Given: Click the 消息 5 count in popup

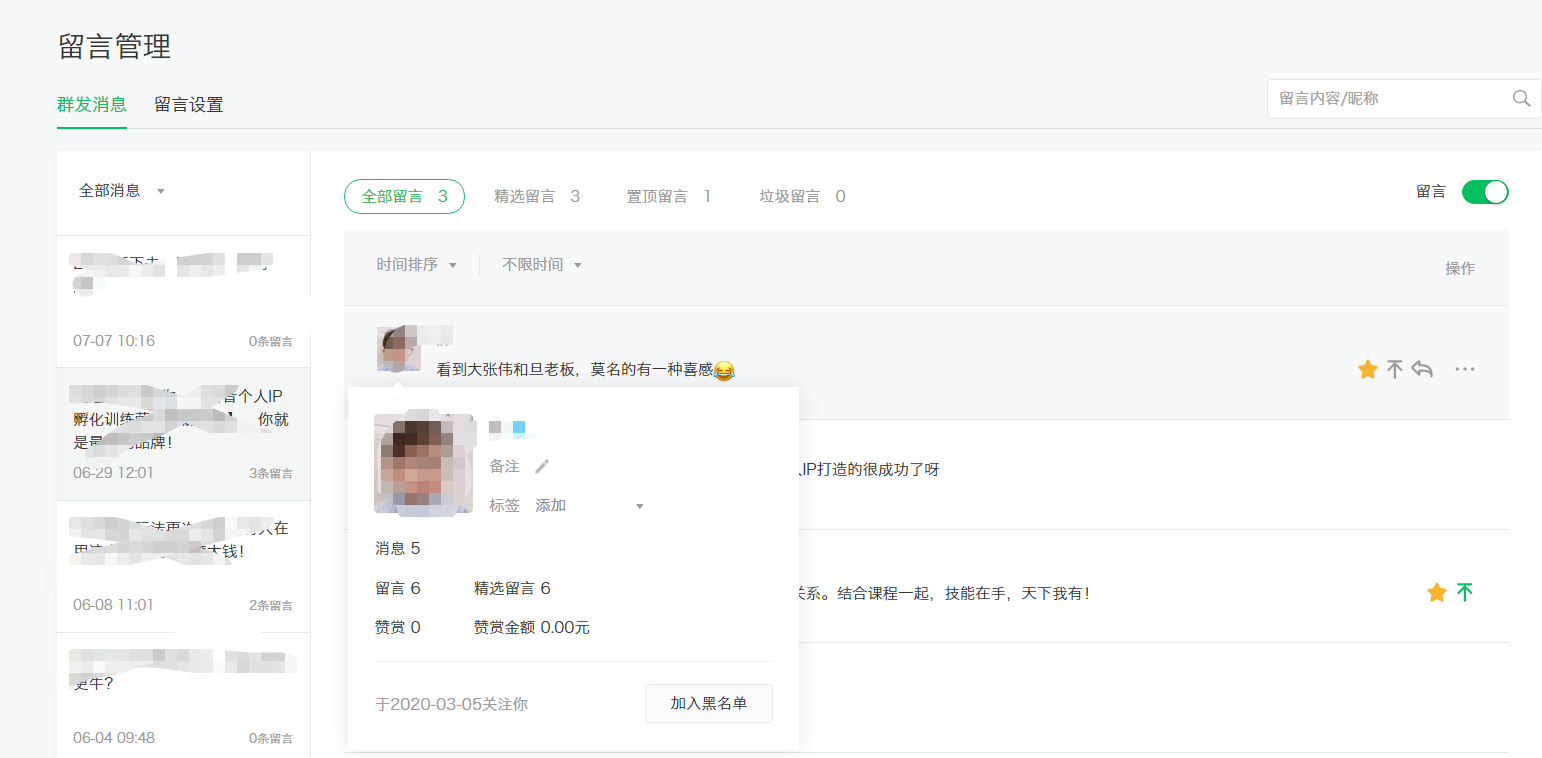Looking at the screenshot, I should click(x=398, y=548).
